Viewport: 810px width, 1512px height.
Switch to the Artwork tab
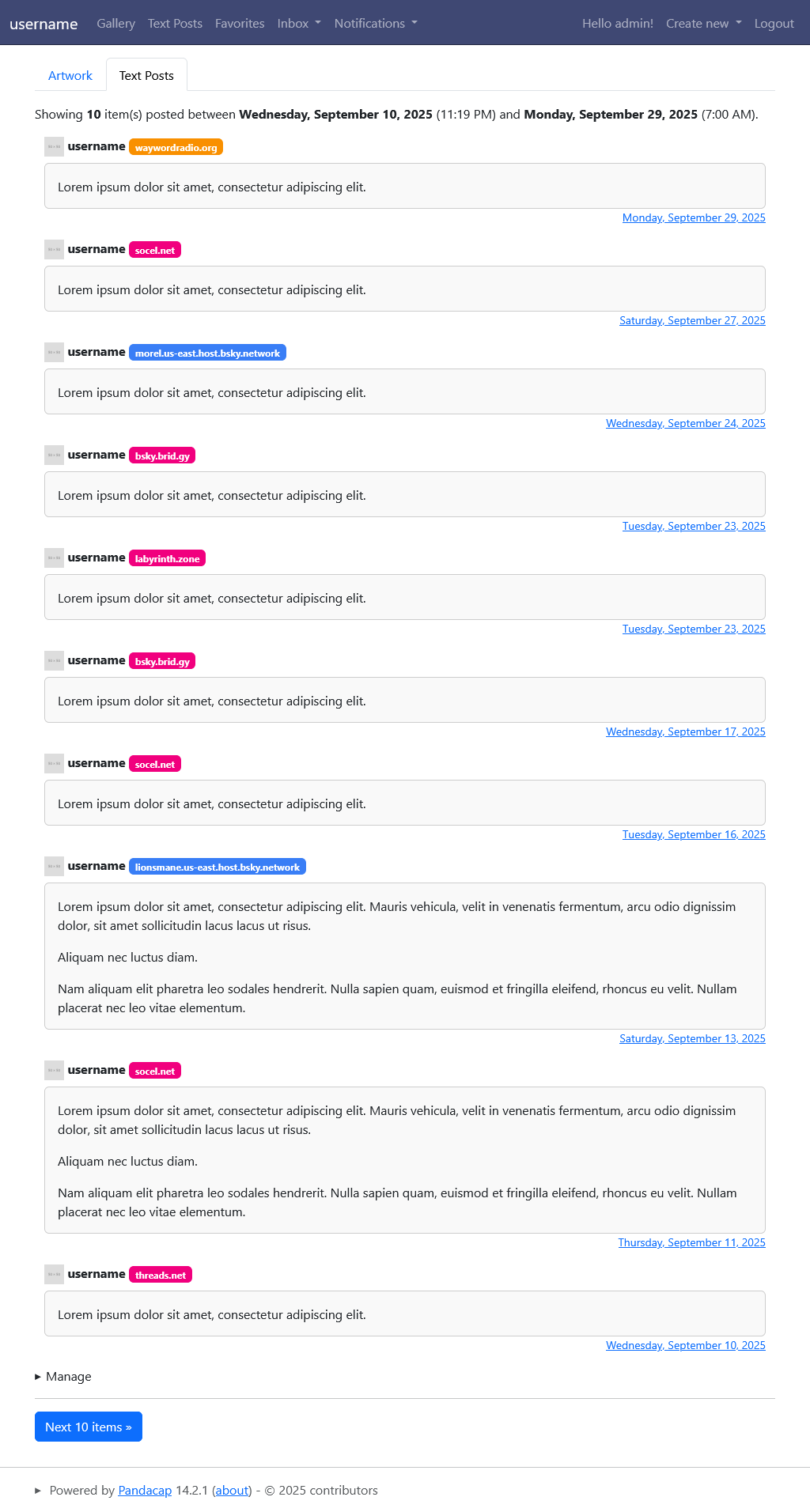point(70,76)
